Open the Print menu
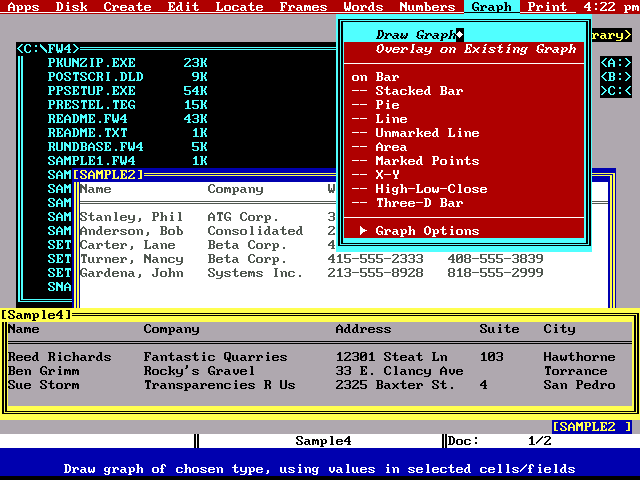The height and width of the screenshot is (480, 640). (547, 7)
